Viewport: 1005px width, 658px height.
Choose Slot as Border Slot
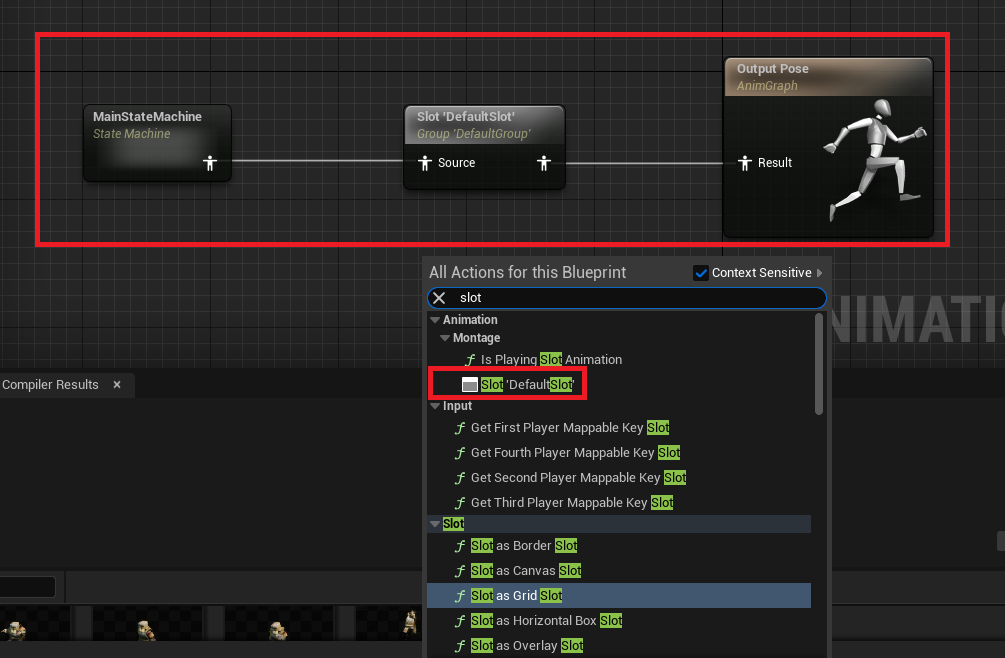(524, 545)
